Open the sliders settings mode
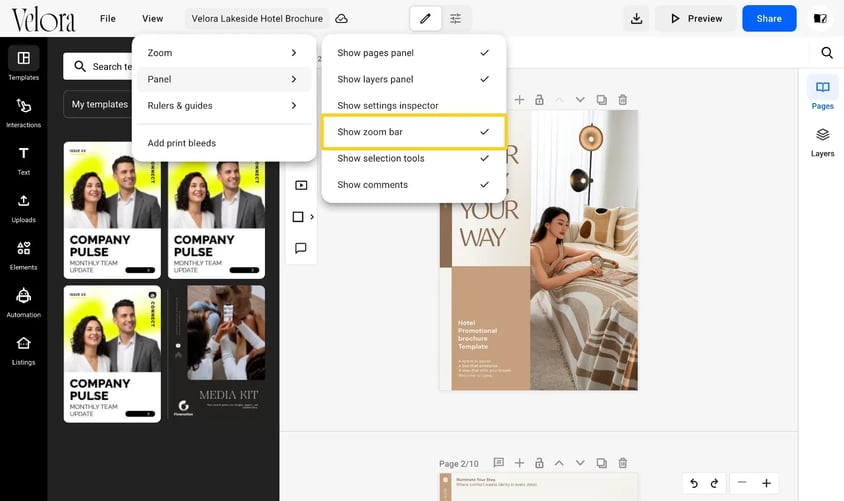Viewport: 844px width, 501px height. [x=455, y=18]
